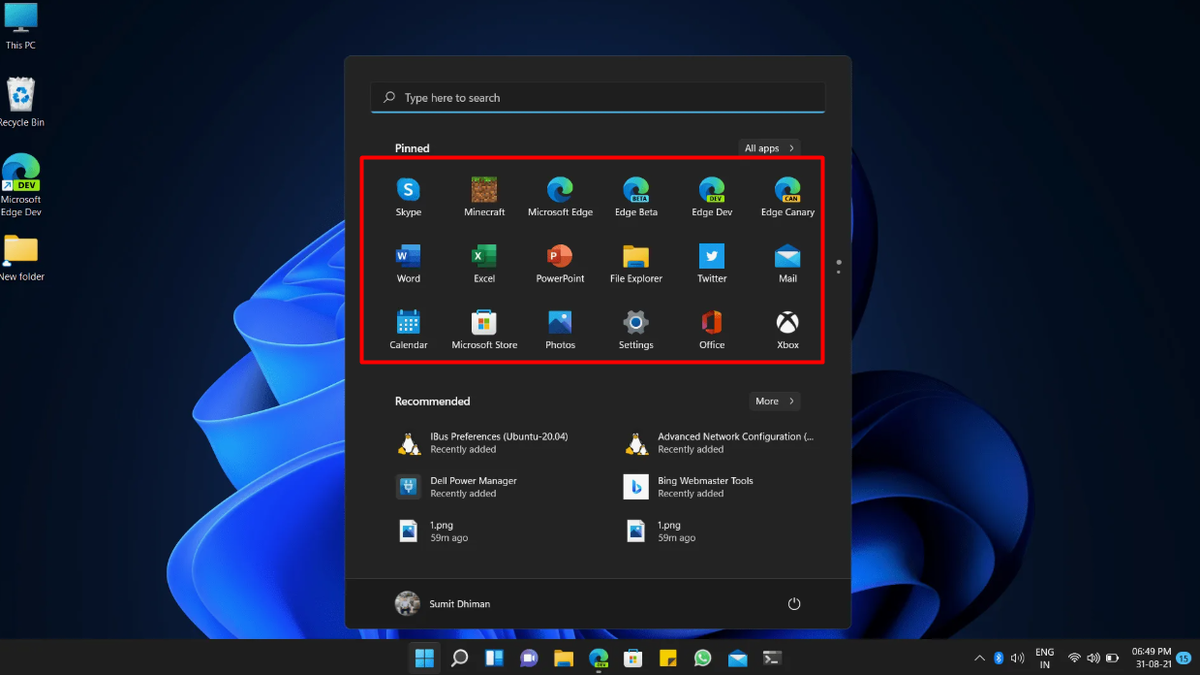Select New folder on desktop

[21, 259]
